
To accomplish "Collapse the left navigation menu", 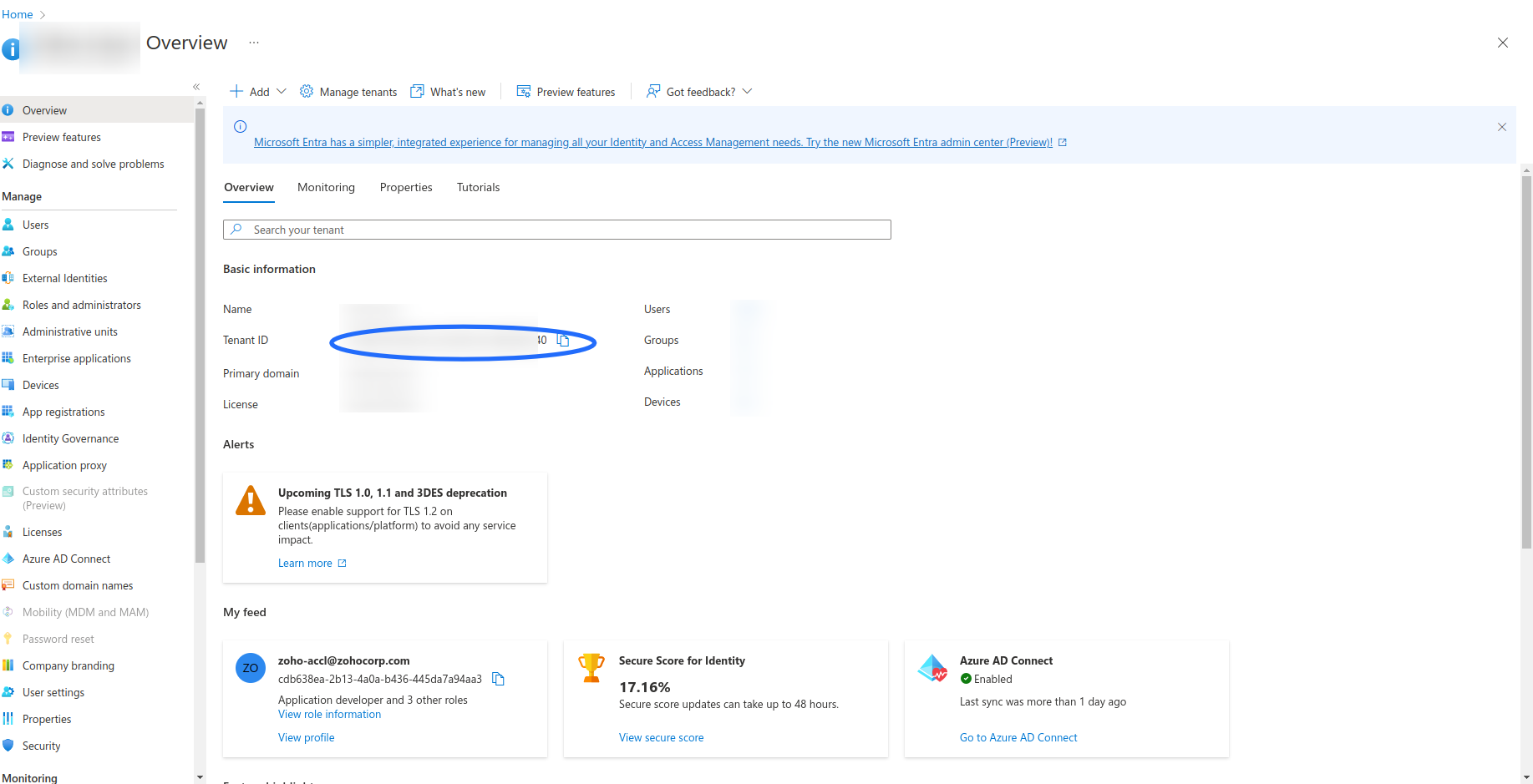I will [196, 87].
